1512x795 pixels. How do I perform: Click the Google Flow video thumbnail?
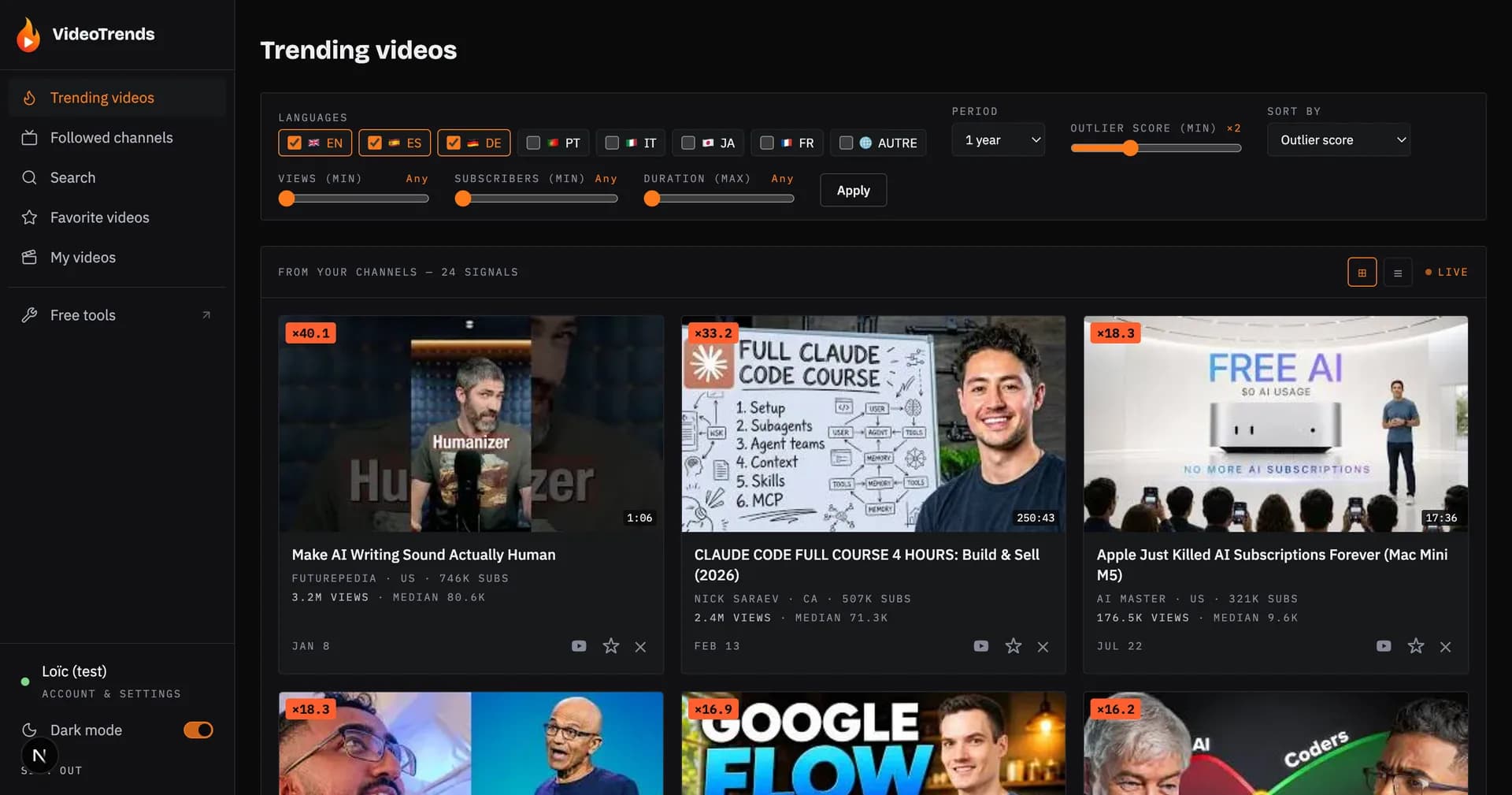point(873,744)
